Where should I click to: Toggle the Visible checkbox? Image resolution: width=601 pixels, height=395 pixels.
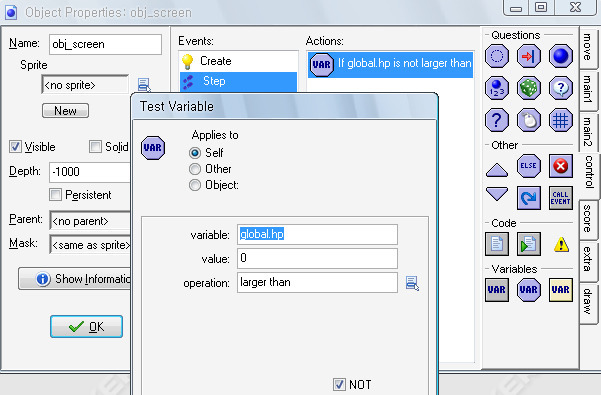[x=15, y=147]
